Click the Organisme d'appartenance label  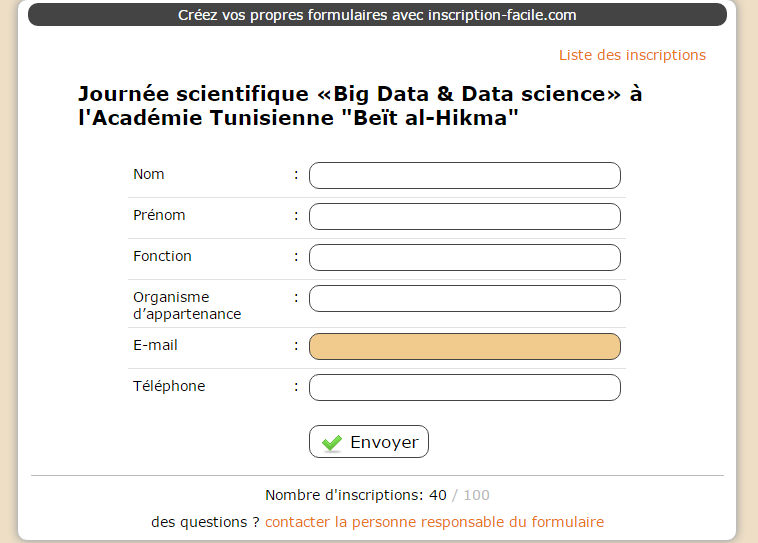click(x=187, y=306)
